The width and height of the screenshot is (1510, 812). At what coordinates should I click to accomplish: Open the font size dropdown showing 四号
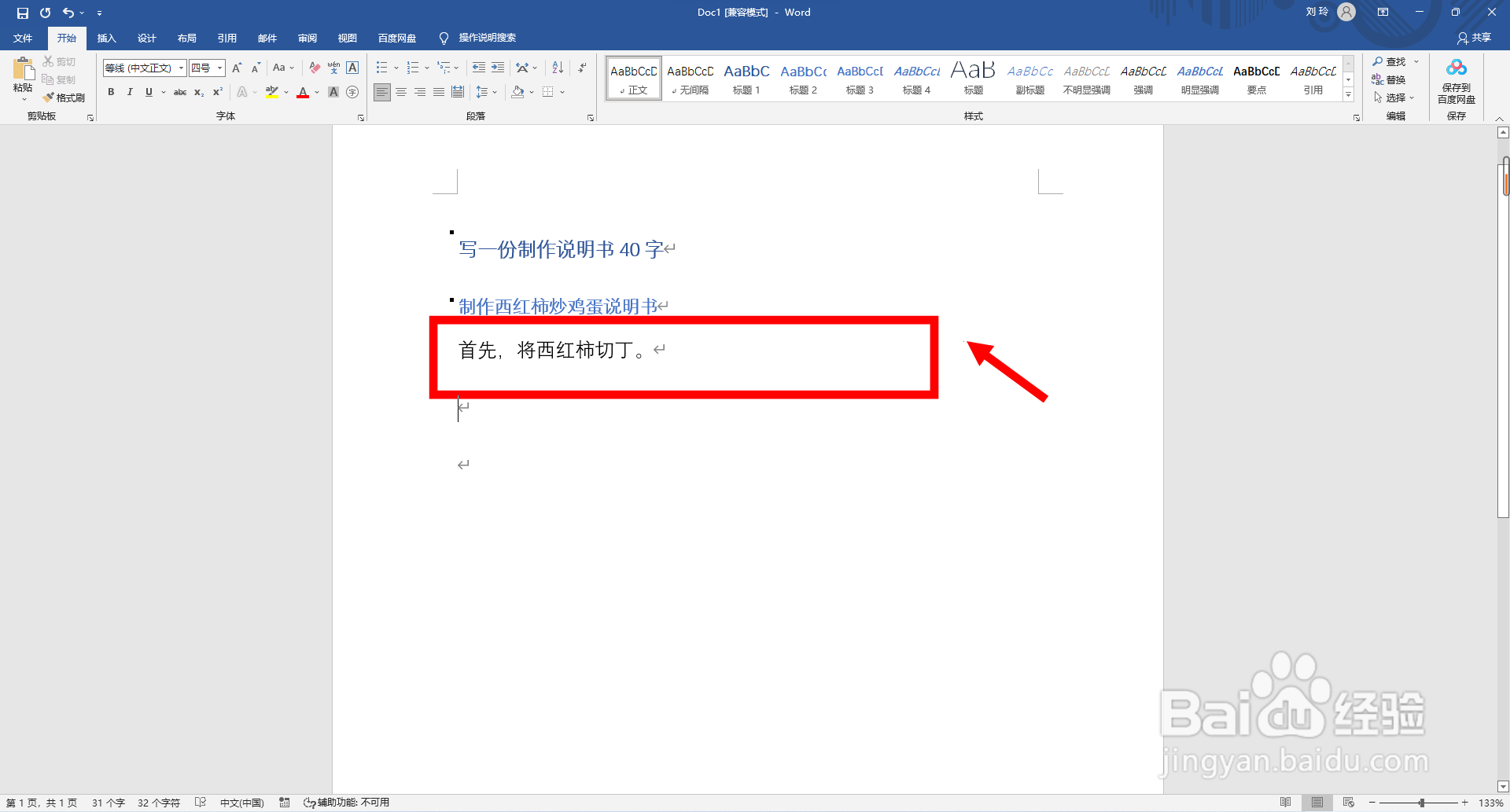219,68
